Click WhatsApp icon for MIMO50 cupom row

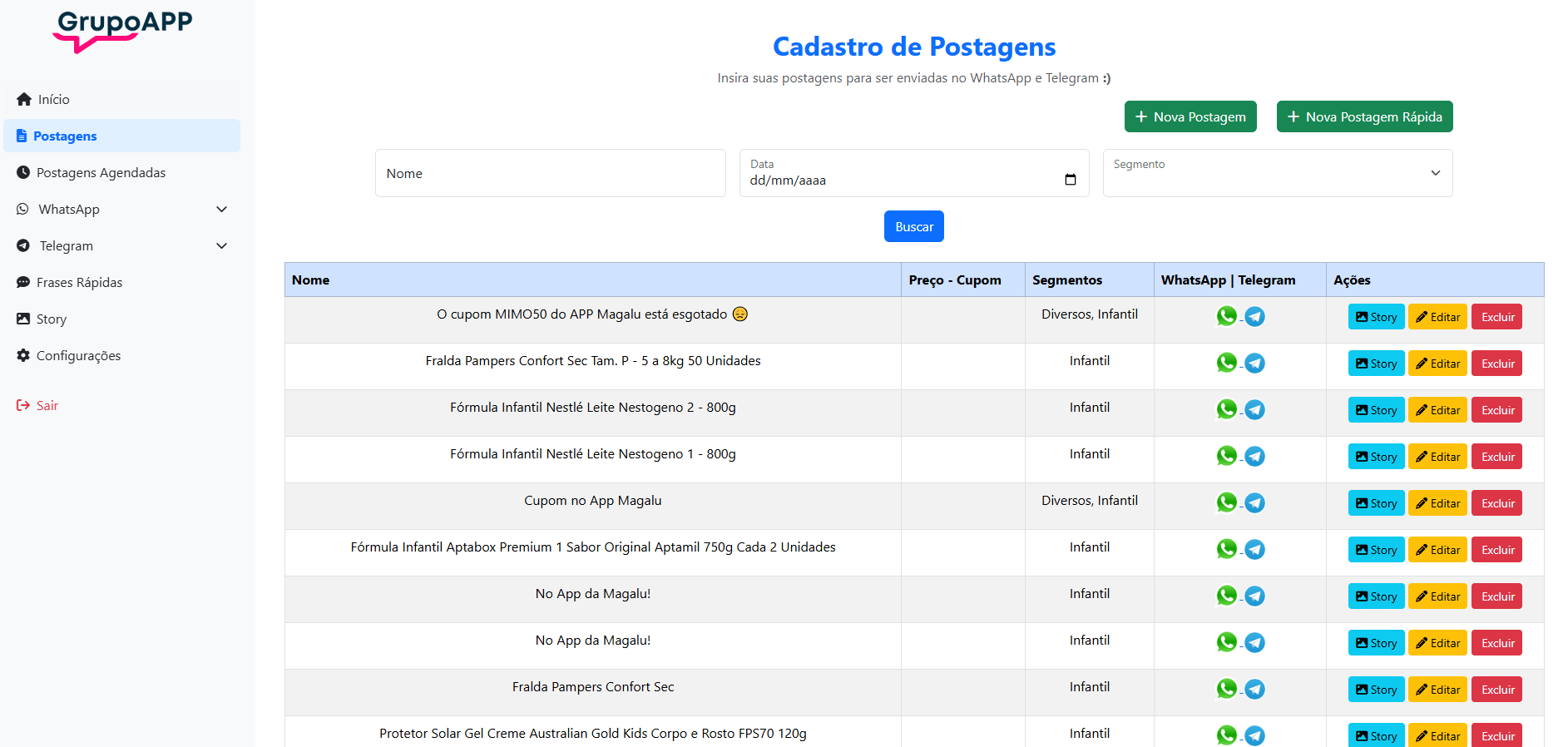coord(1226,316)
